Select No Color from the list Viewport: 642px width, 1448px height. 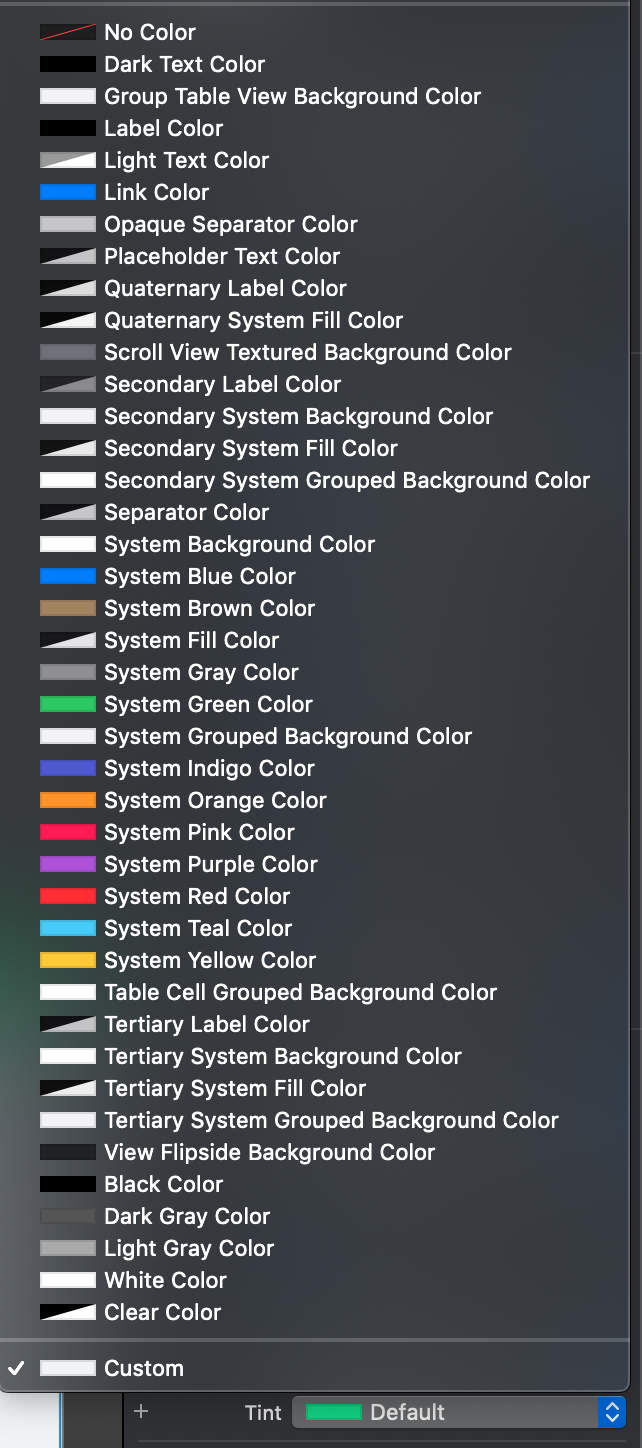(150, 32)
